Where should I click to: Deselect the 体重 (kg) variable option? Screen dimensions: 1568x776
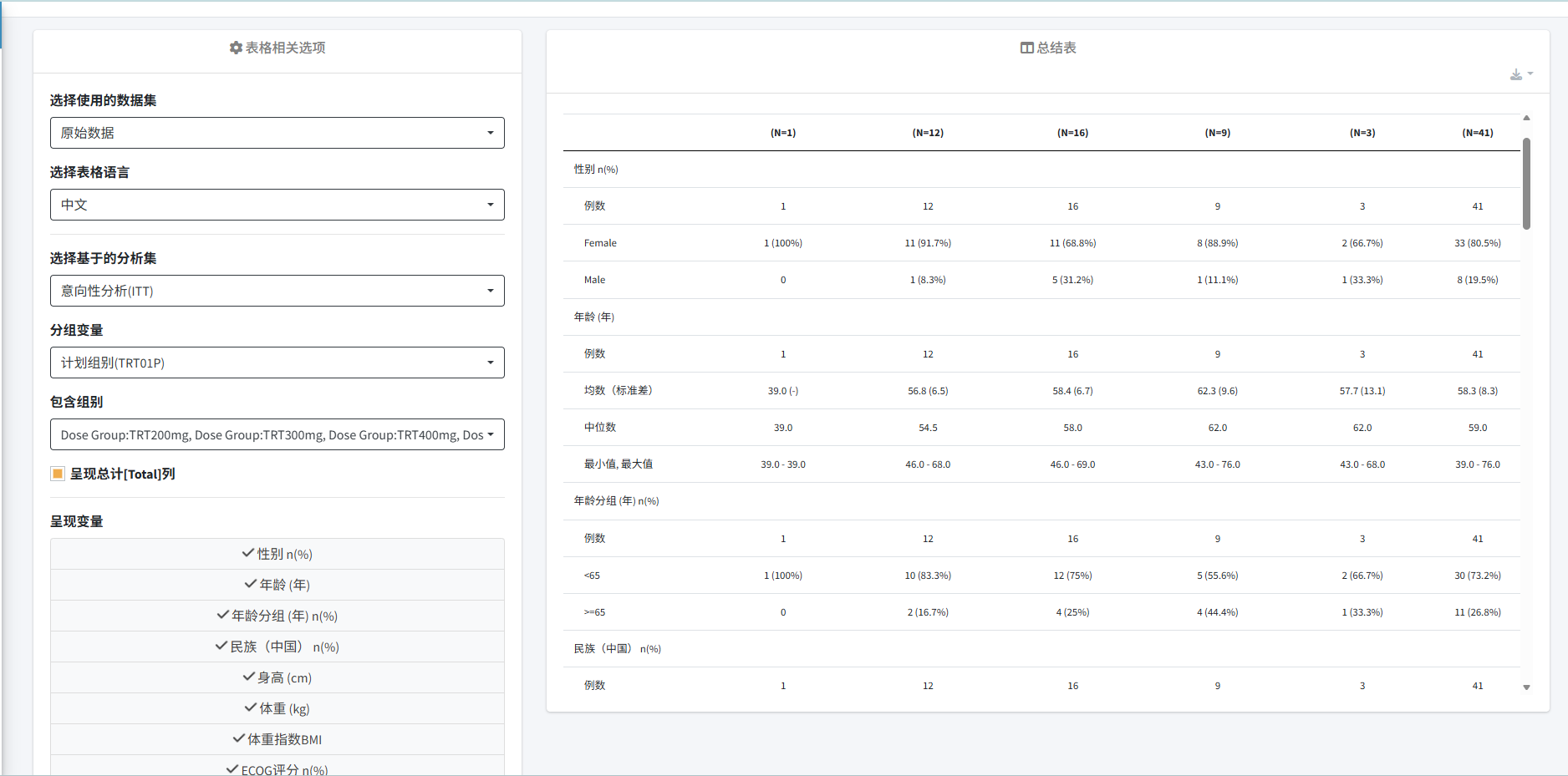point(277,708)
